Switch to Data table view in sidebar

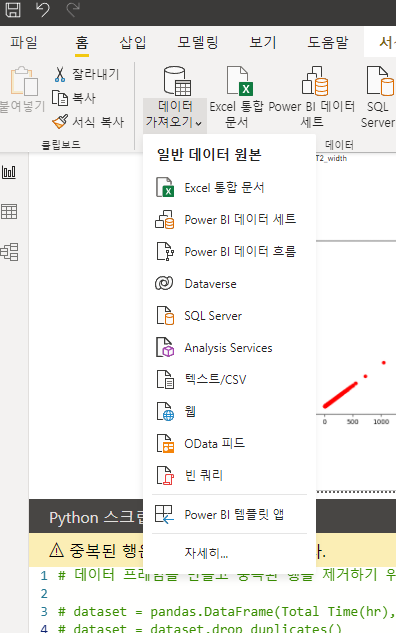coord(9,212)
